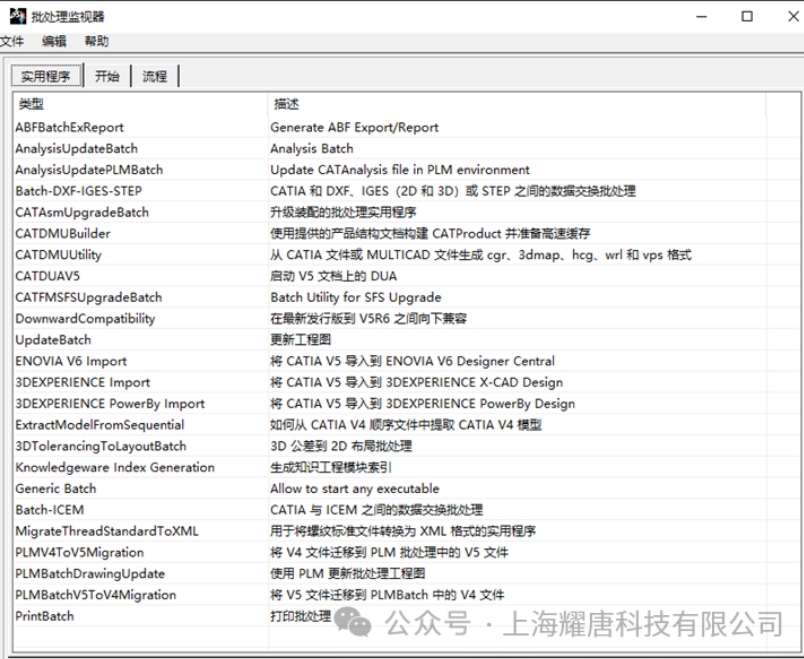Click '将 CATIA V5 导入到 3DEXPERIENCE PowerBy Design'
This screenshot has width=804, height=659.
(423, 404)
